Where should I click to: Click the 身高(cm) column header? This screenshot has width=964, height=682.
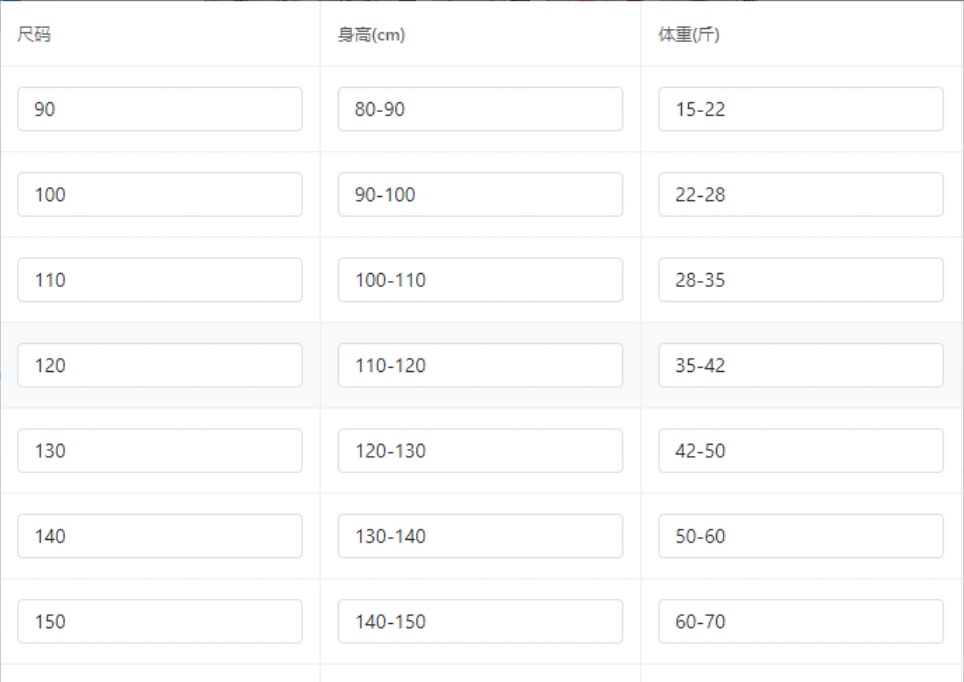[371, 35]
